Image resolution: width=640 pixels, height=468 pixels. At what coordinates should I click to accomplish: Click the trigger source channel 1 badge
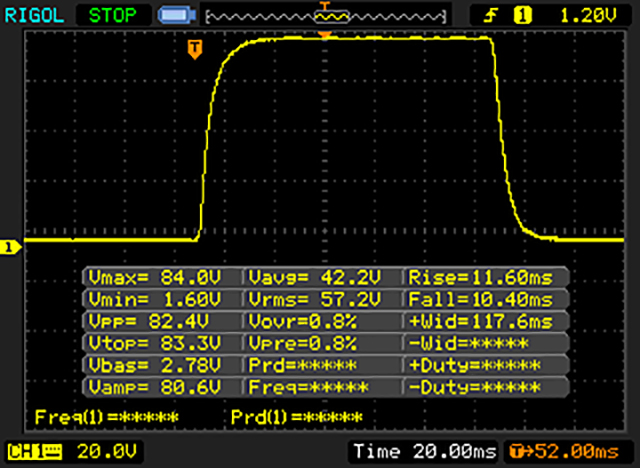(521, 16)
